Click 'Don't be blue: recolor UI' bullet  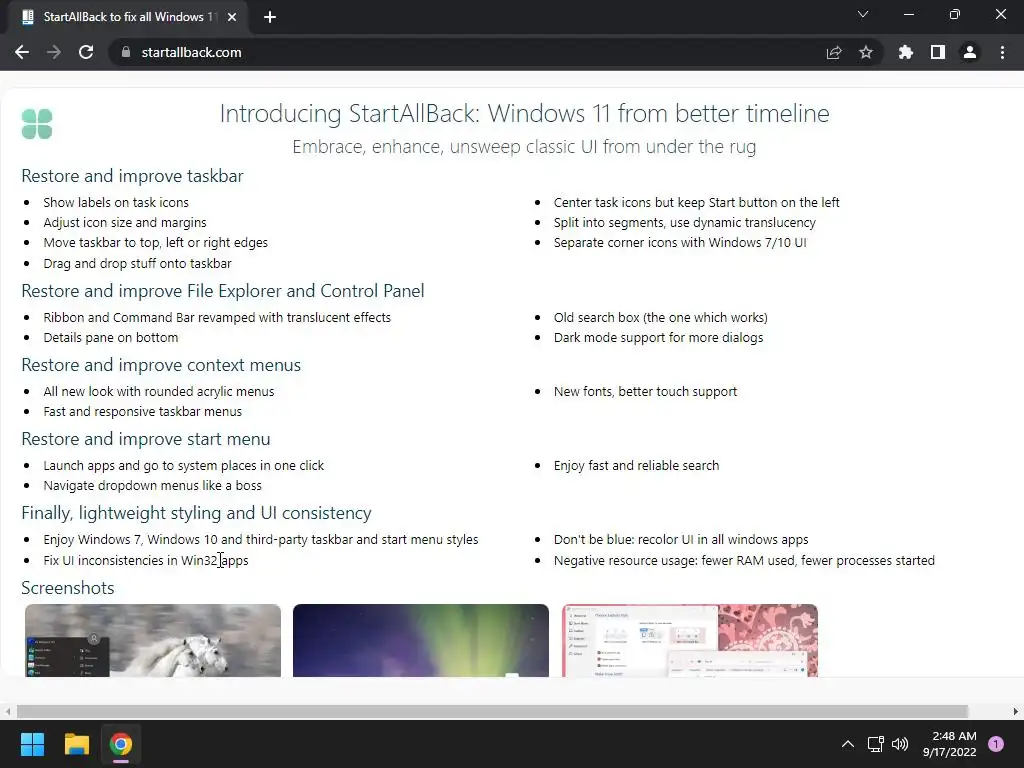tap(681, 540)
